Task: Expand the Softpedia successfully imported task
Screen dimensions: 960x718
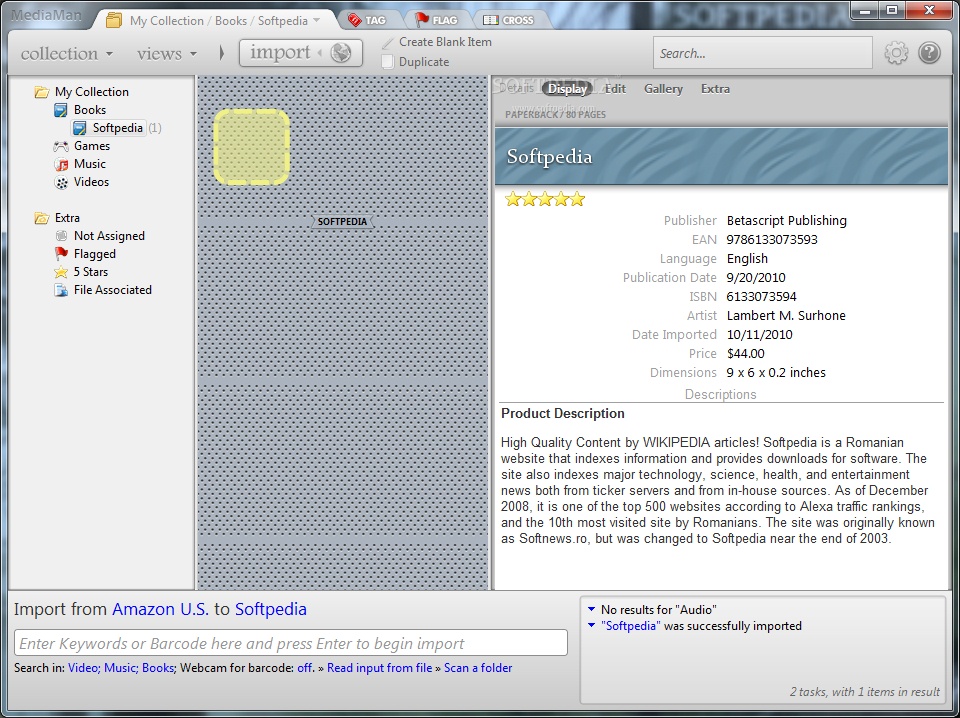Action: click(591, 626)
